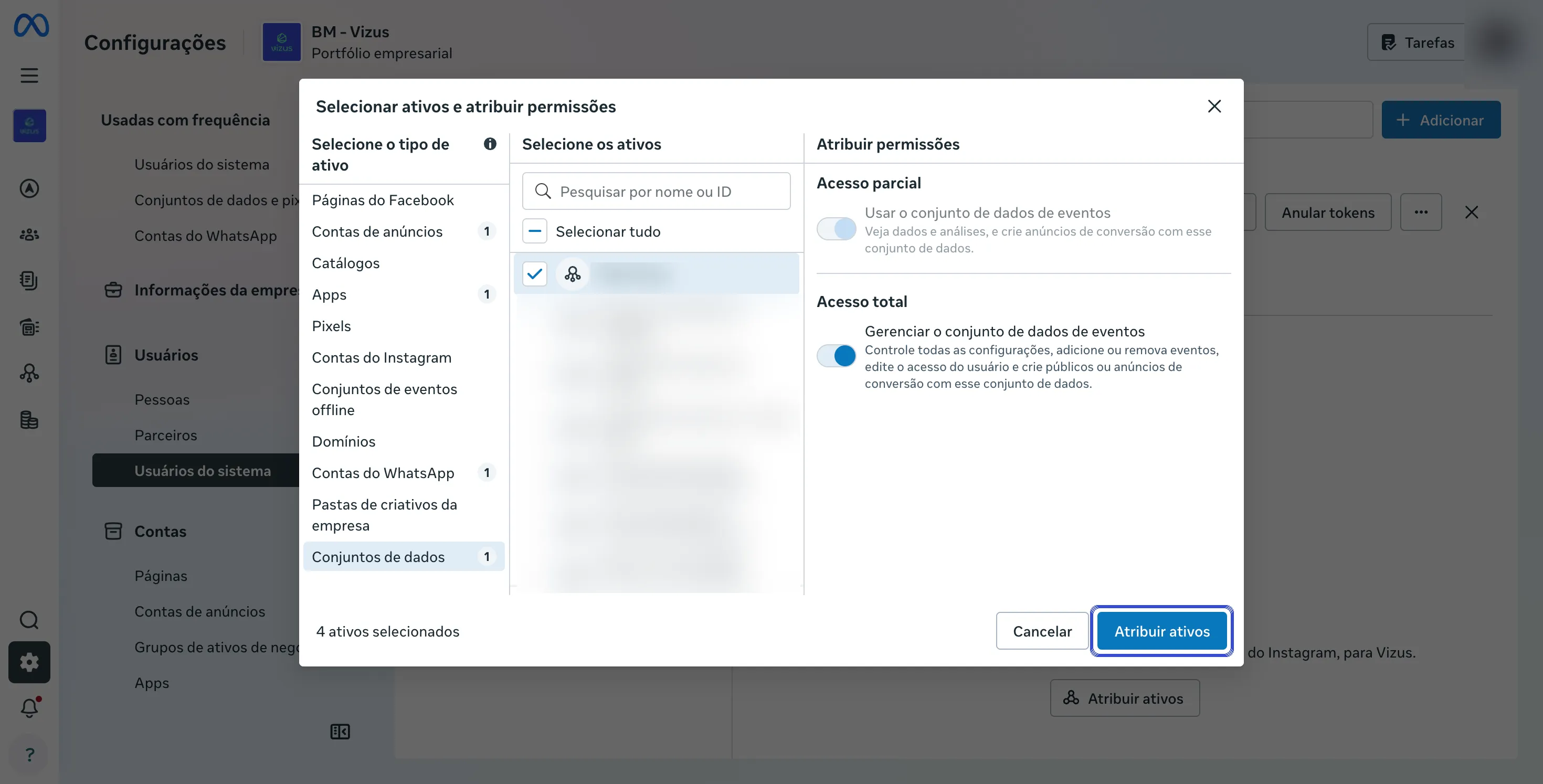Click Anular tokens button
Image resolution: width=1543 pixels, height=784 pixels.
coord(1327,212)
